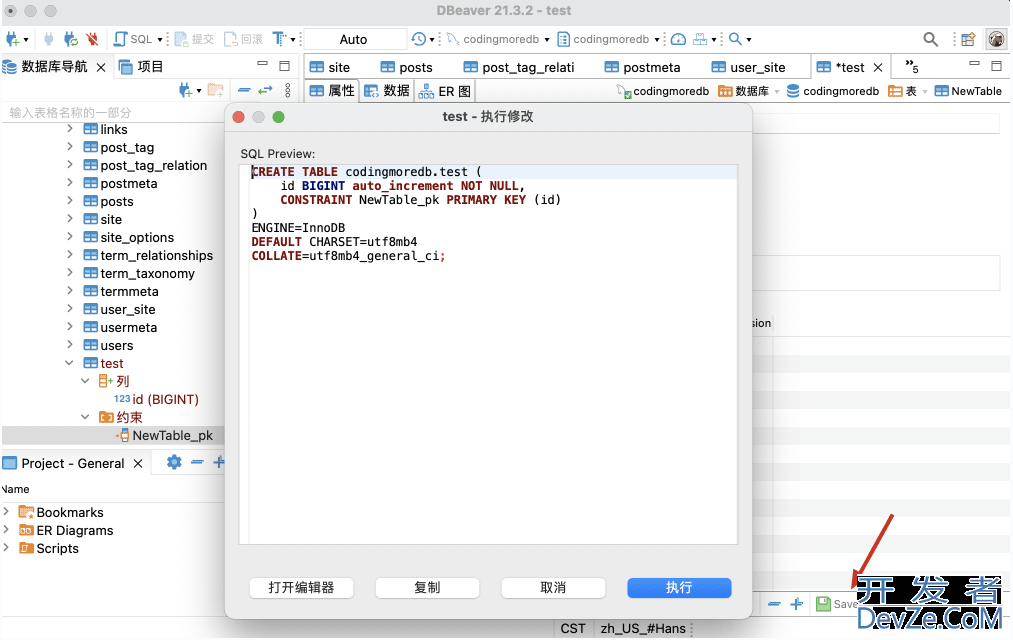Collapse the 列 columns node
Image resolution: width=1013 pixels, height=640 pixels.
pos(85,381)
